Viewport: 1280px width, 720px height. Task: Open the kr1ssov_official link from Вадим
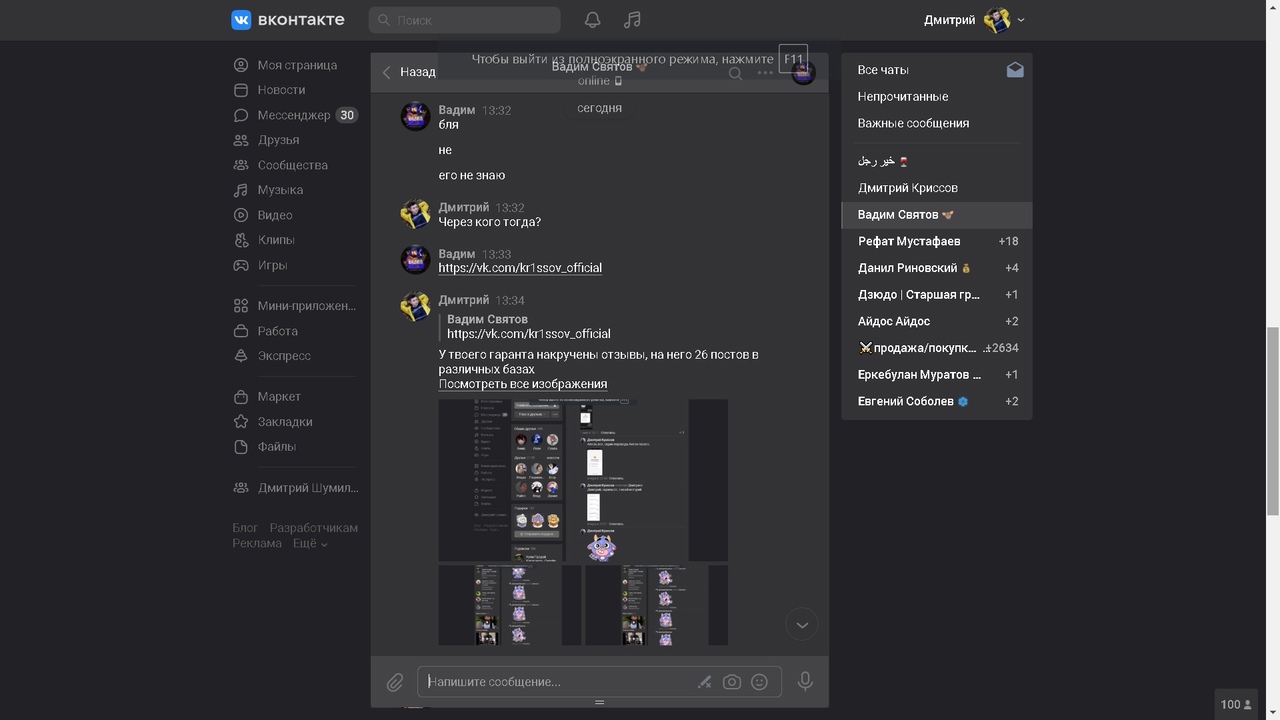pyautogui.click(x=520, y=268)
